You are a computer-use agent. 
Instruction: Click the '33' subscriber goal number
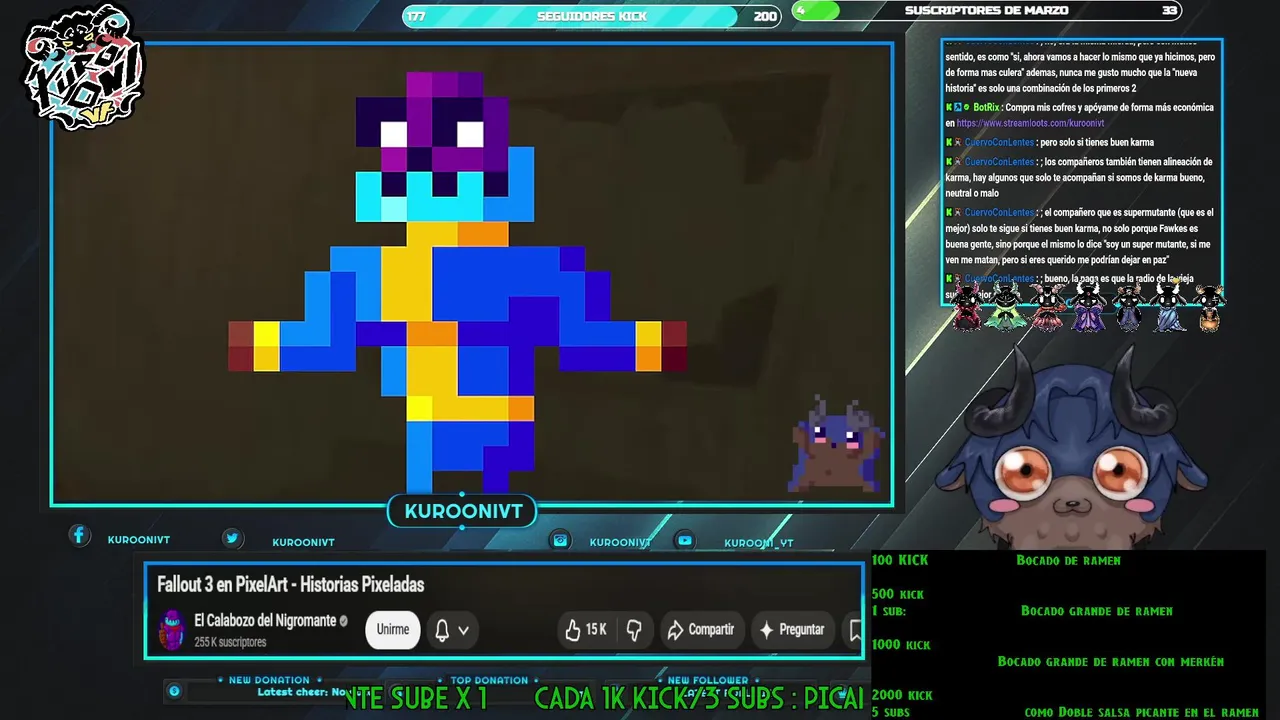[1169, 11]
